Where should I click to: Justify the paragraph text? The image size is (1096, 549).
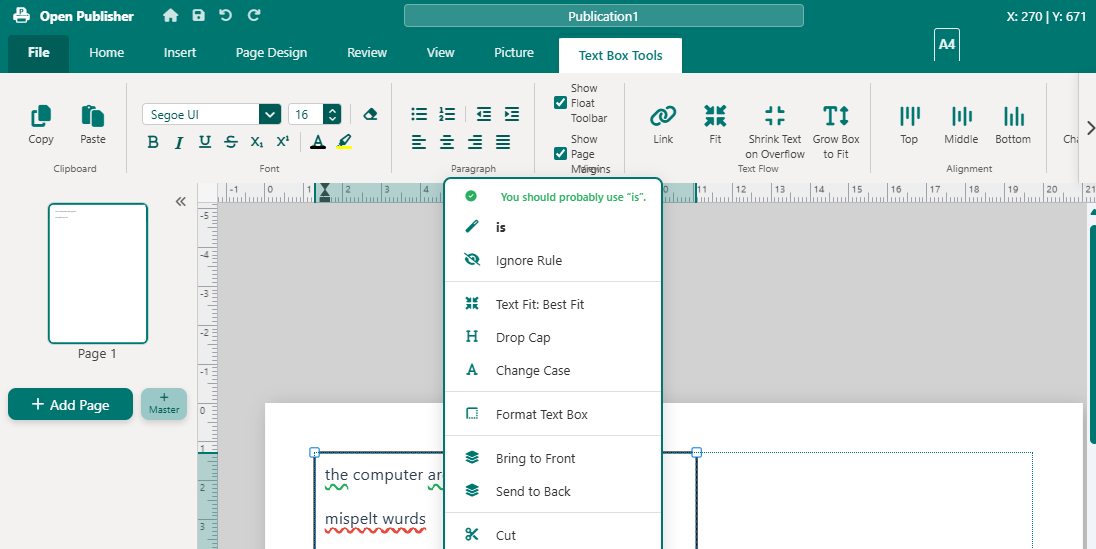pos(503,143)
